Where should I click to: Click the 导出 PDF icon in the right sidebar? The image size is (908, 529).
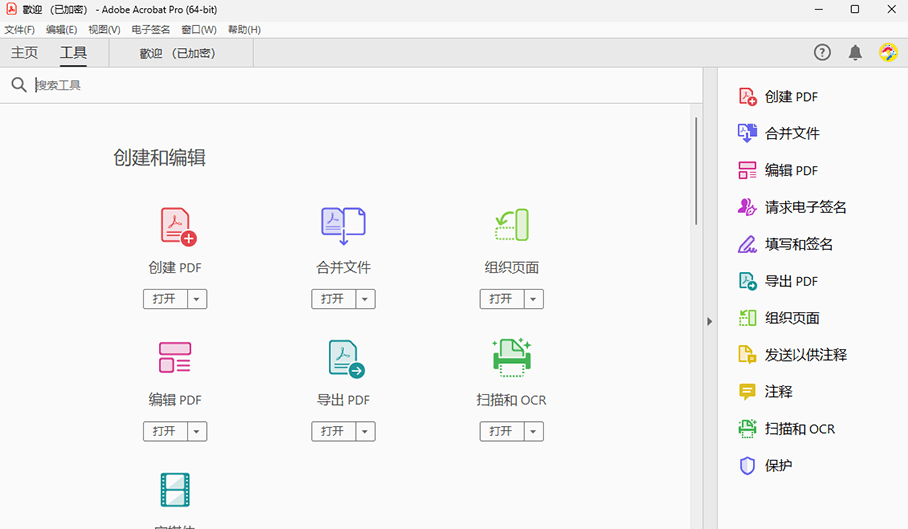coord(748,281)
